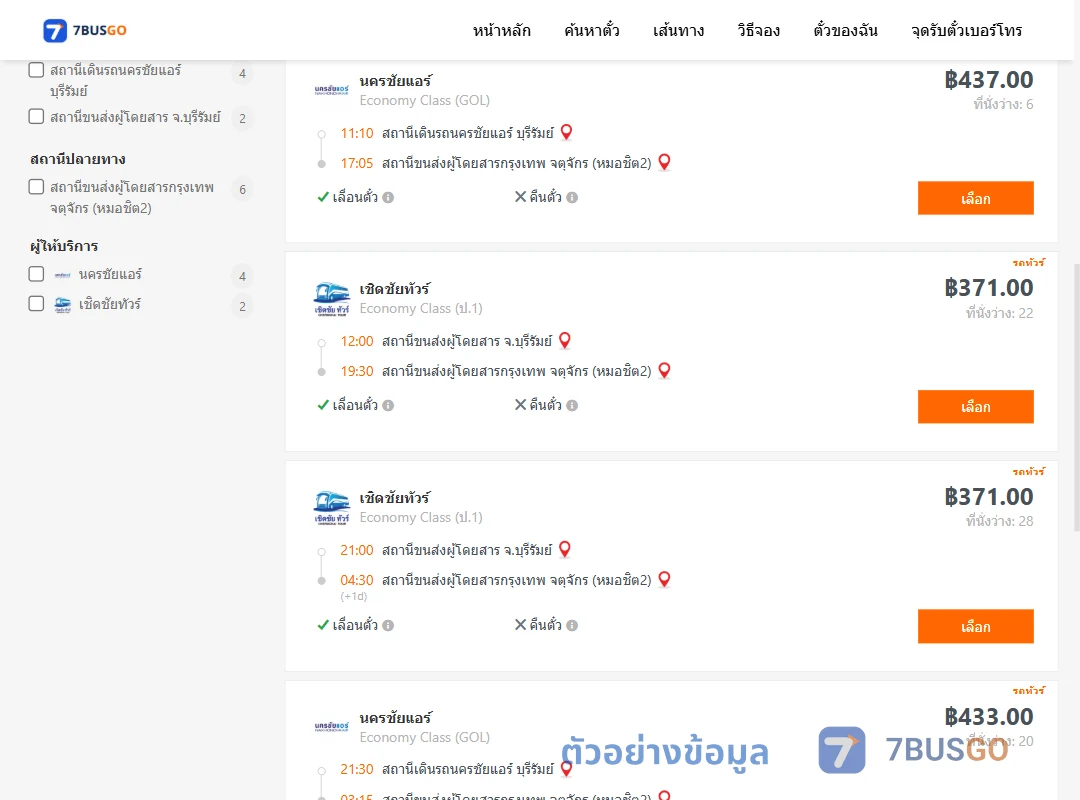
Task: Click เชิดชัยทัวร์ bus logo in operator filter
Action: tap(63, 305)
